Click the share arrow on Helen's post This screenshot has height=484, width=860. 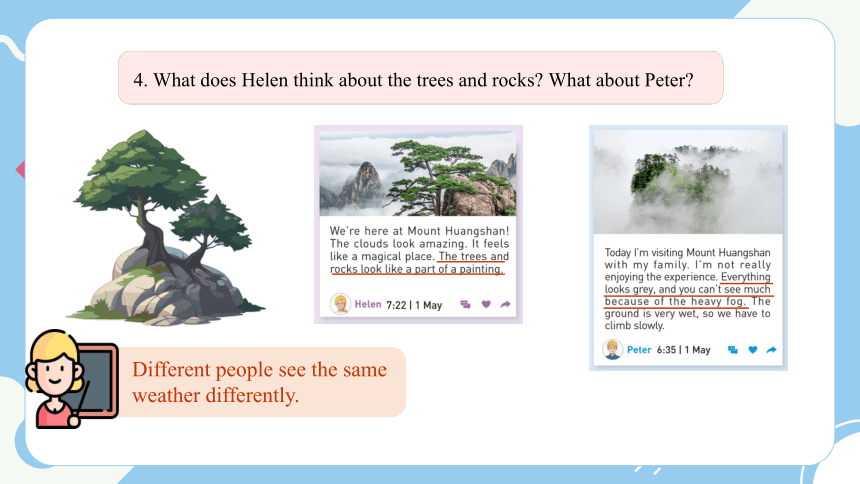click(x=505, y=304)
